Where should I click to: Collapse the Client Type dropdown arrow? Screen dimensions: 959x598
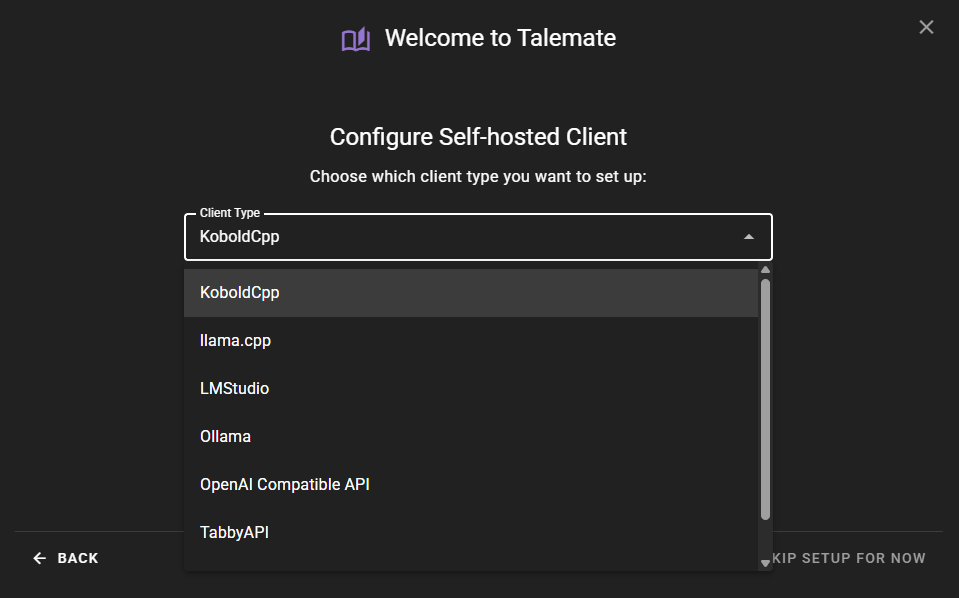click(749, 237)
